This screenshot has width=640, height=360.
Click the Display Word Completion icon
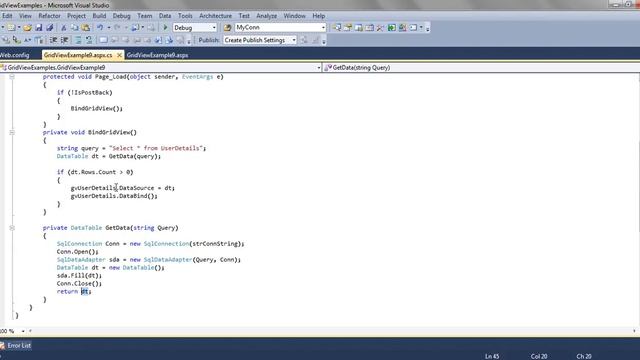click(x=39, y=40)
